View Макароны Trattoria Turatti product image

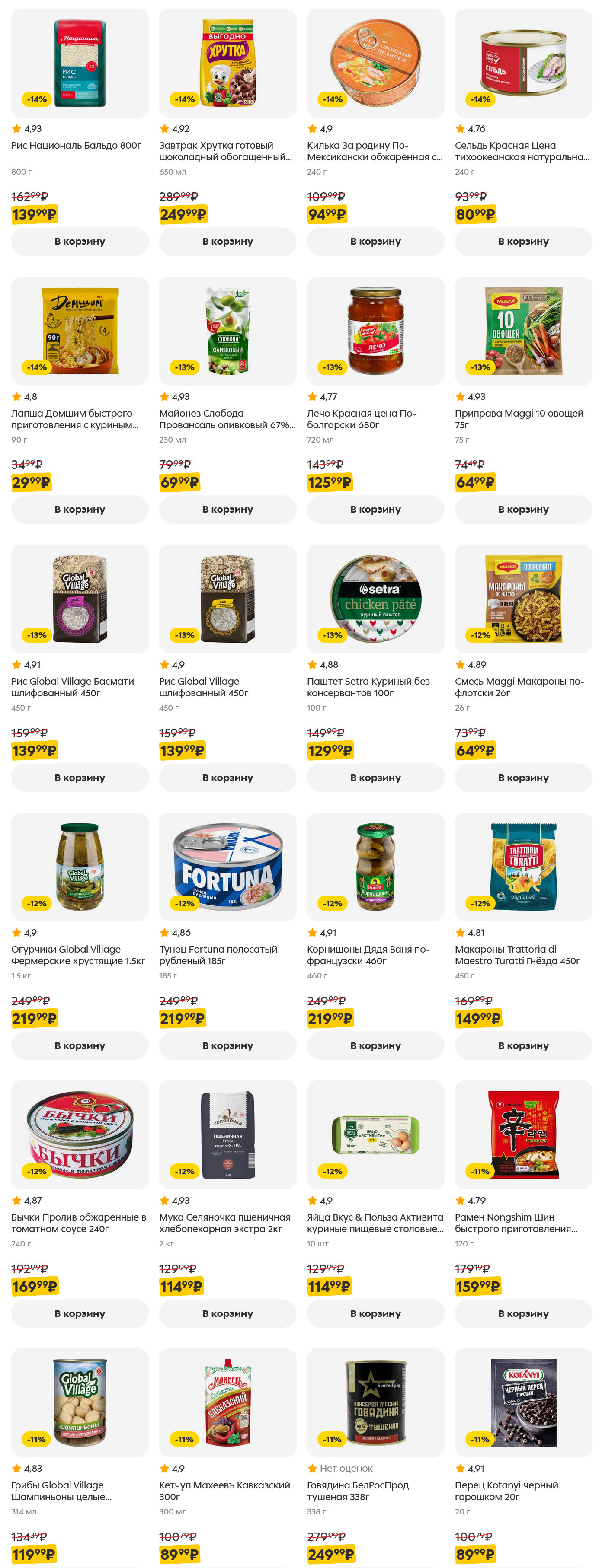point(523,867)
